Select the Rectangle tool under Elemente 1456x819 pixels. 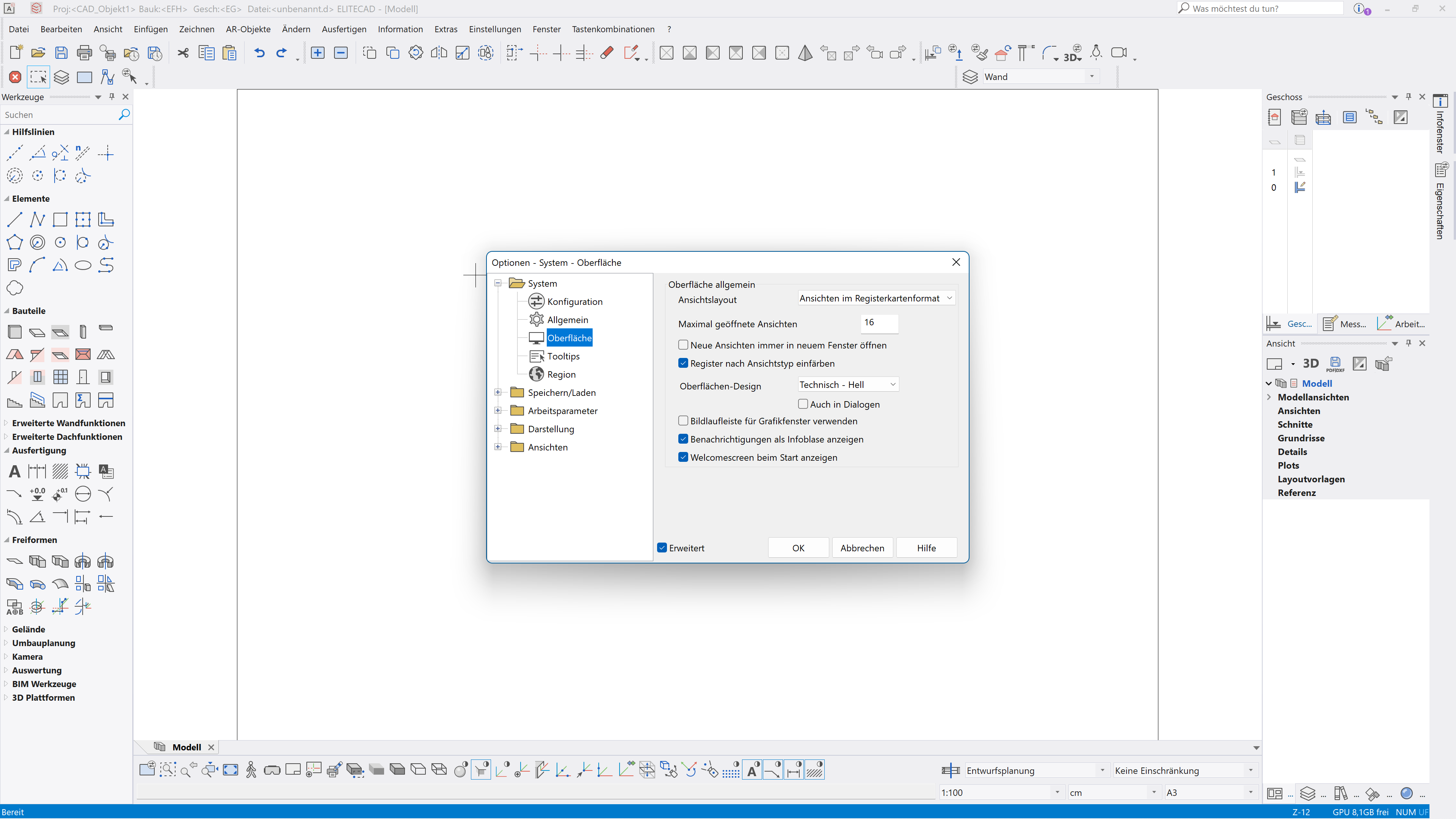(60, 219)
